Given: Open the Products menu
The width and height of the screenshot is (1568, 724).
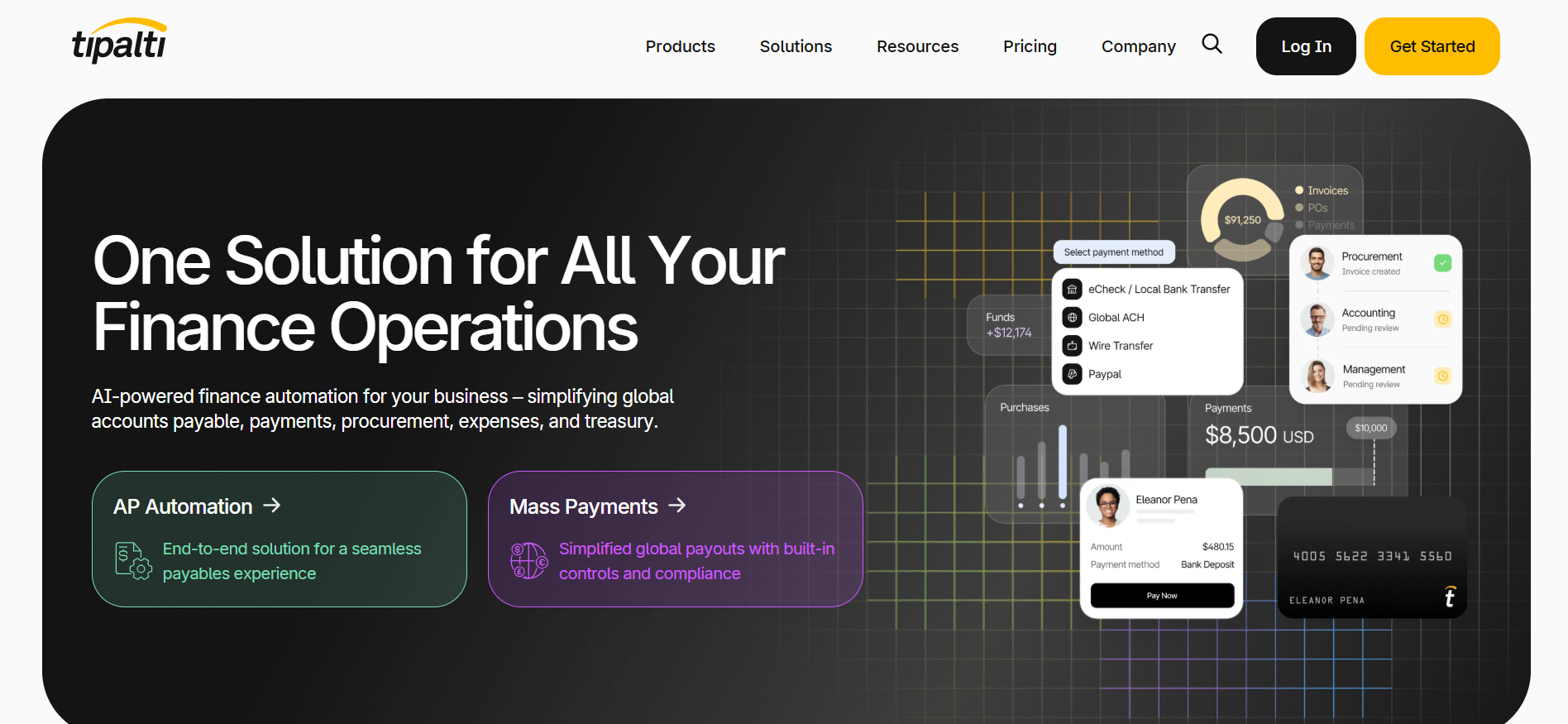Looking at the screenshot, I should coord(680,46).
